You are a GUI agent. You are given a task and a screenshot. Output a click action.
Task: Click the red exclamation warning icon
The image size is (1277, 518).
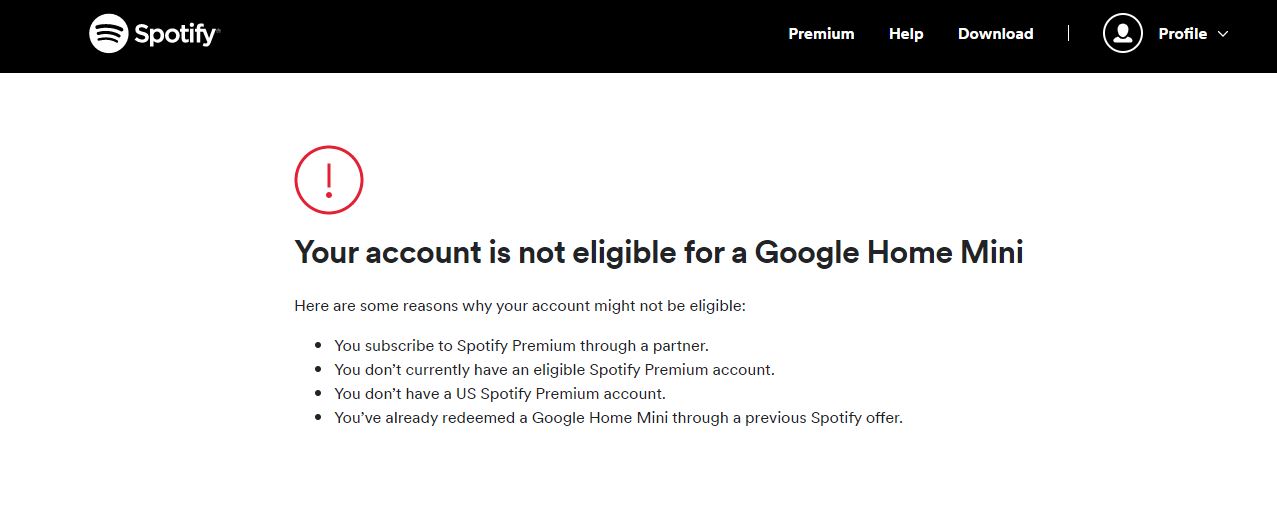tap(329, 180)
